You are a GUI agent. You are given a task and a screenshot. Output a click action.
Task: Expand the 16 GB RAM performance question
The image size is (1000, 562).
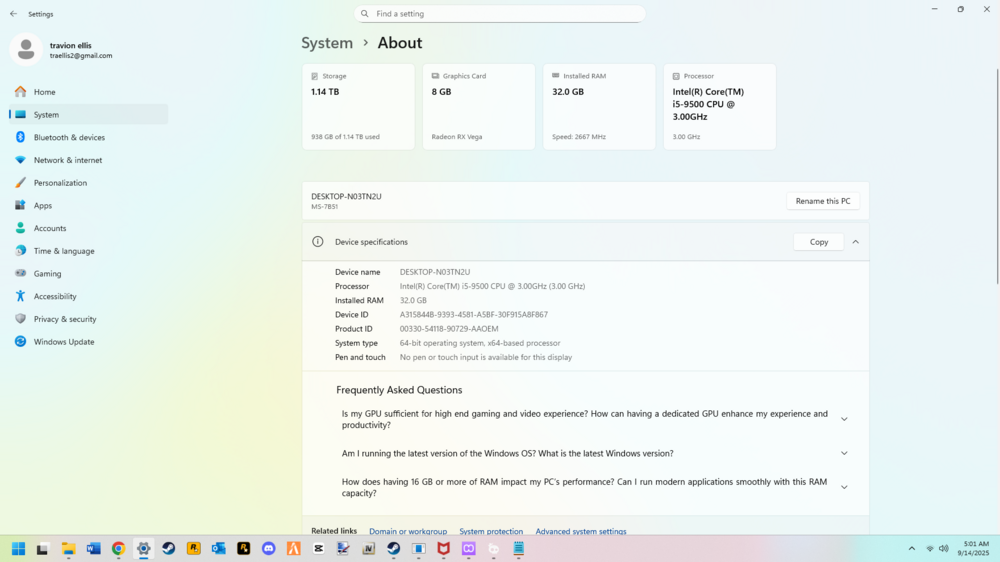pyautogui.click(x=844, y=487)
